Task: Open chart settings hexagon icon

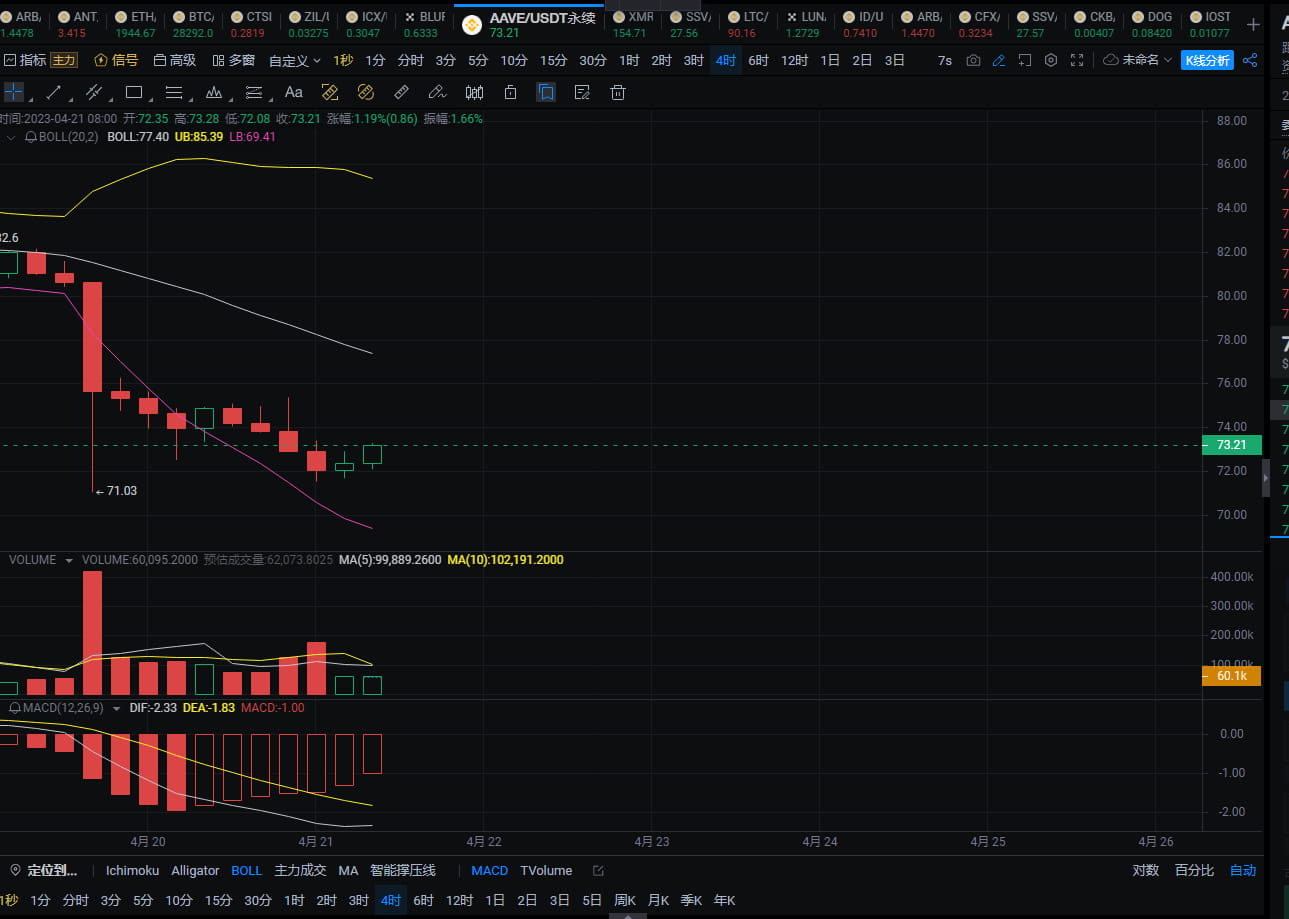Action: tap(1051, 60)
